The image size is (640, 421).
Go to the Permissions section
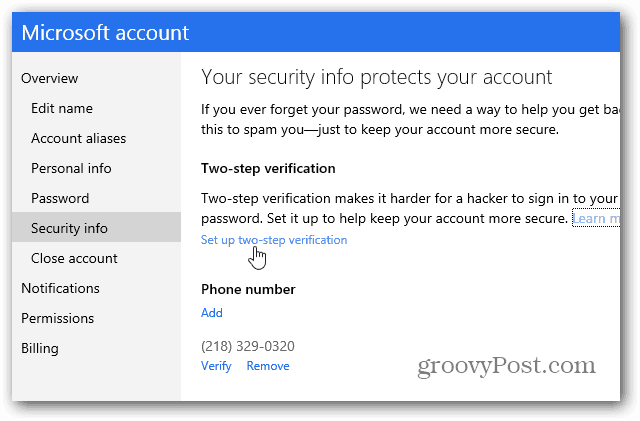pyautogui.click(x=58, y=318)
